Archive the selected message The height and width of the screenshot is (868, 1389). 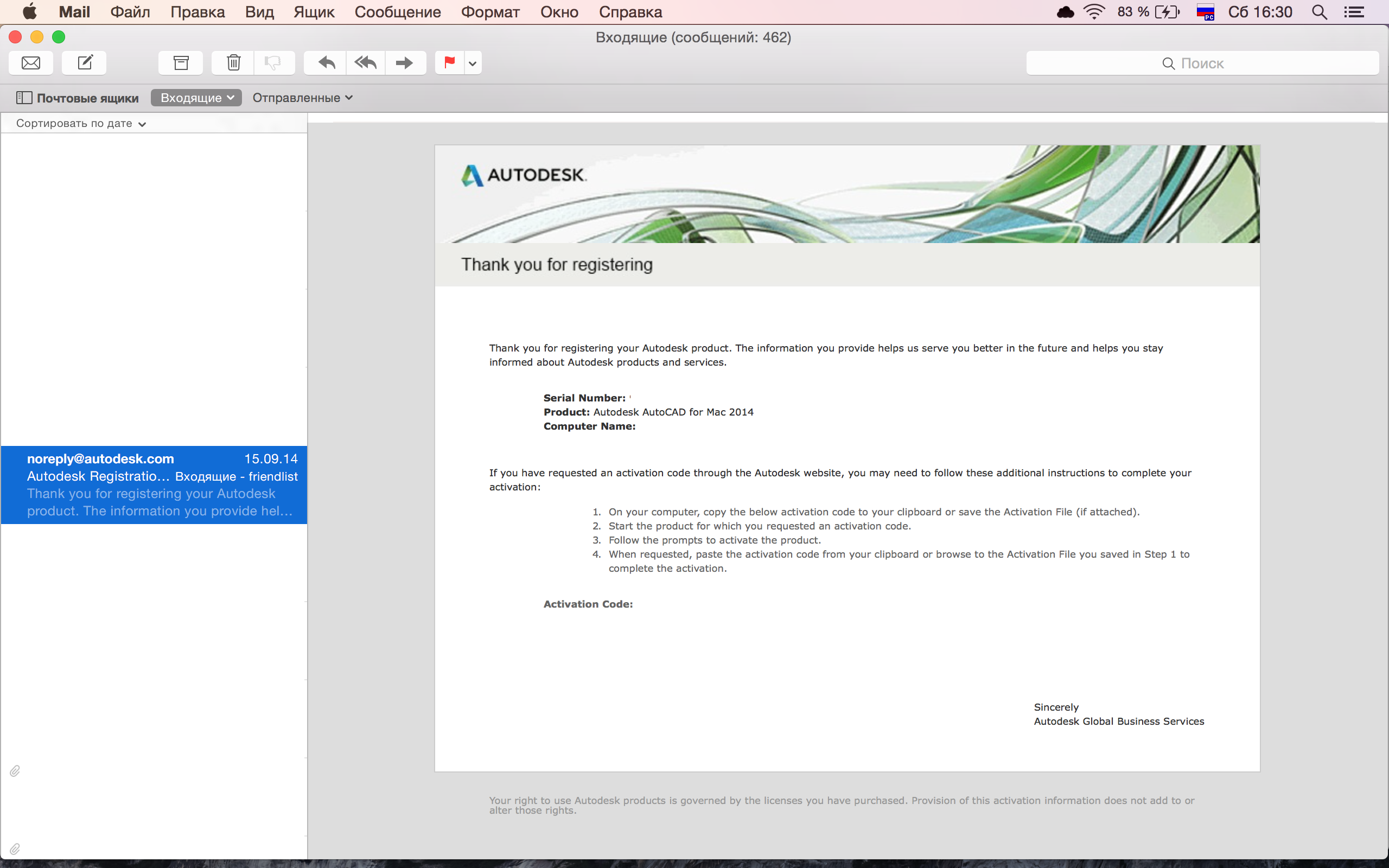point(181,62)
